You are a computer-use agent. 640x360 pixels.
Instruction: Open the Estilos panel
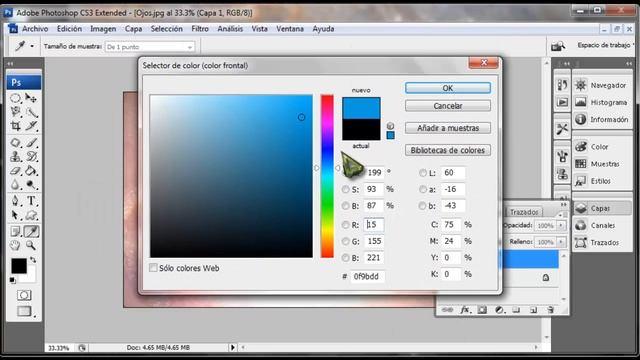pos(602,181)
